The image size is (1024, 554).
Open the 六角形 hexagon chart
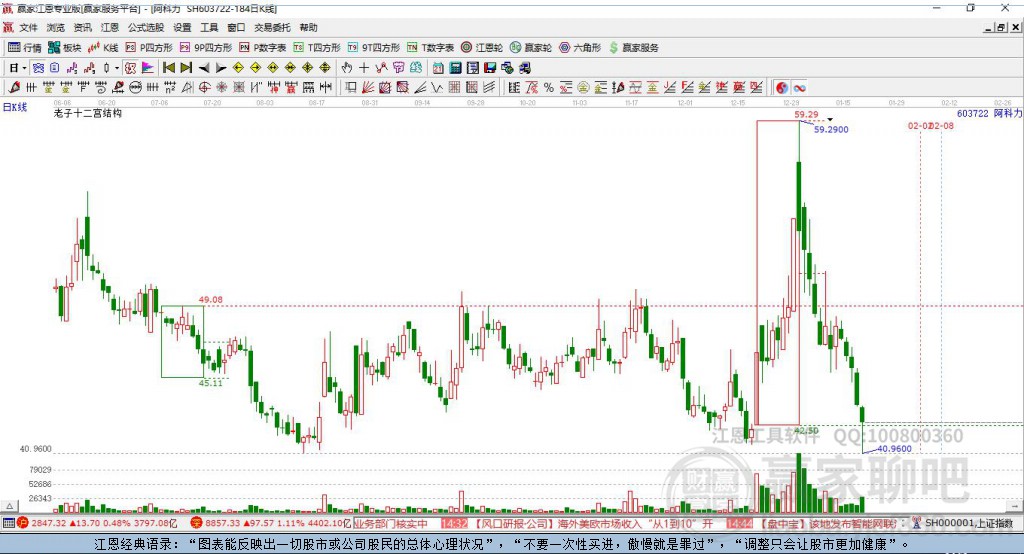580,48
